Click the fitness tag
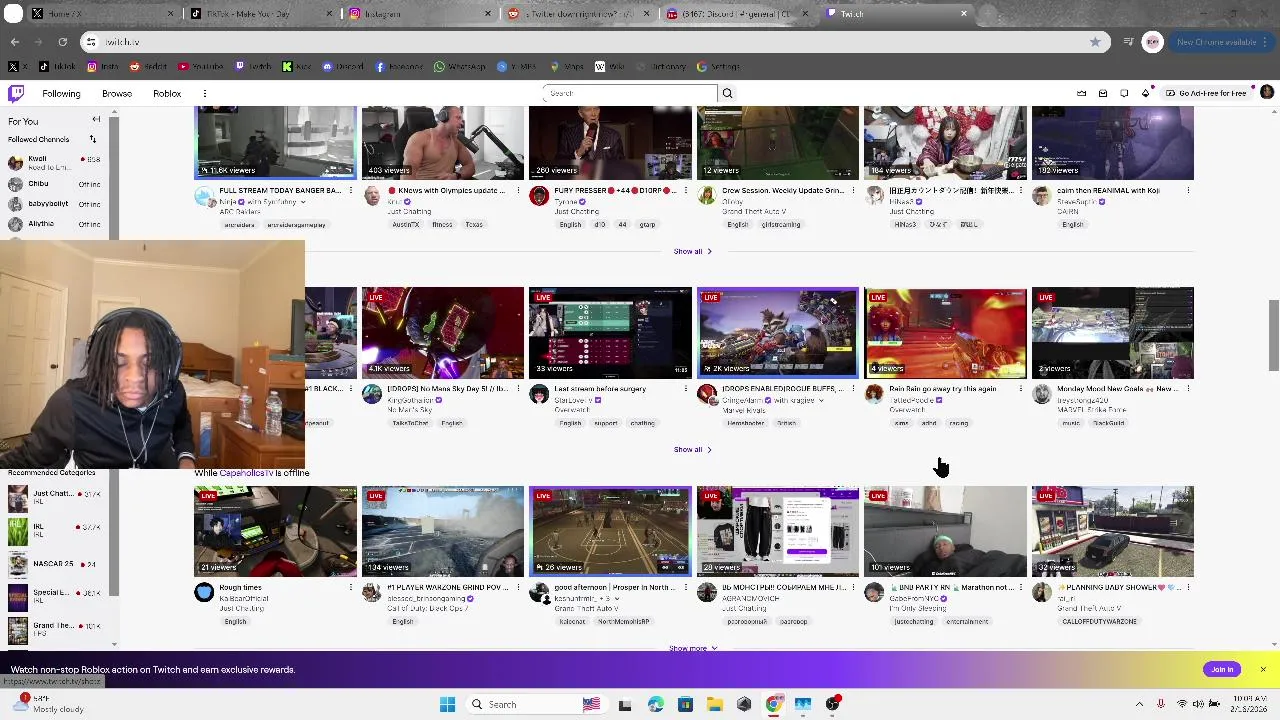 (x=442, y=224)
